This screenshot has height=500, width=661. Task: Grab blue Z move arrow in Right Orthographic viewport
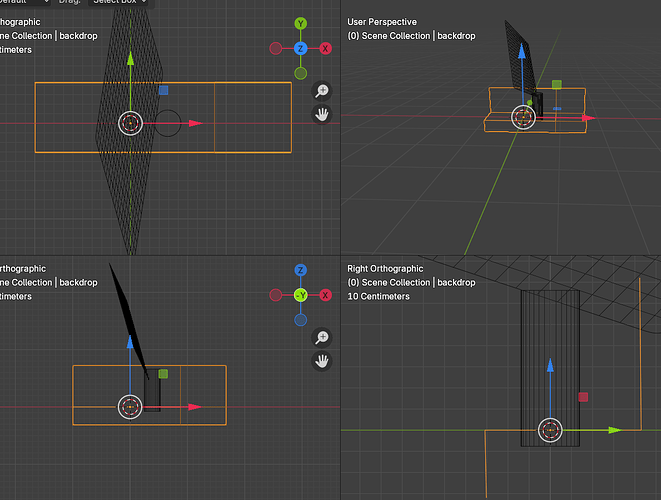(550, 365)
